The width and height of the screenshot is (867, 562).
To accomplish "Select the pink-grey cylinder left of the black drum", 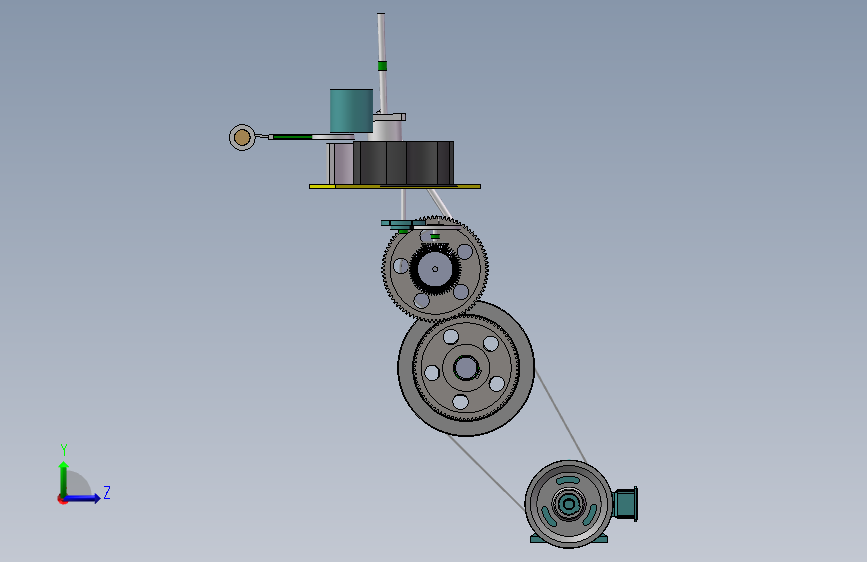I will (x=344, y=163).
